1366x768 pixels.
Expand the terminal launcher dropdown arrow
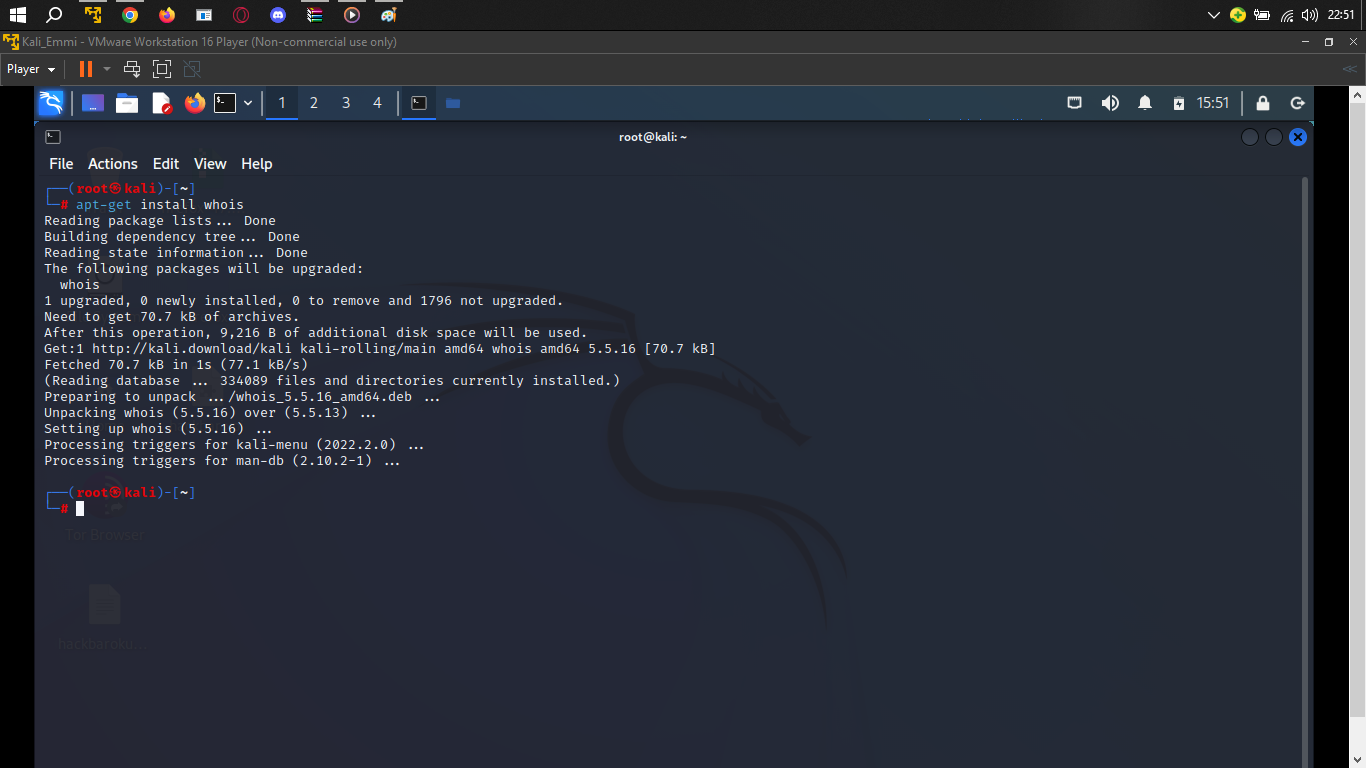pyautogui.click(x=248, y=103)
